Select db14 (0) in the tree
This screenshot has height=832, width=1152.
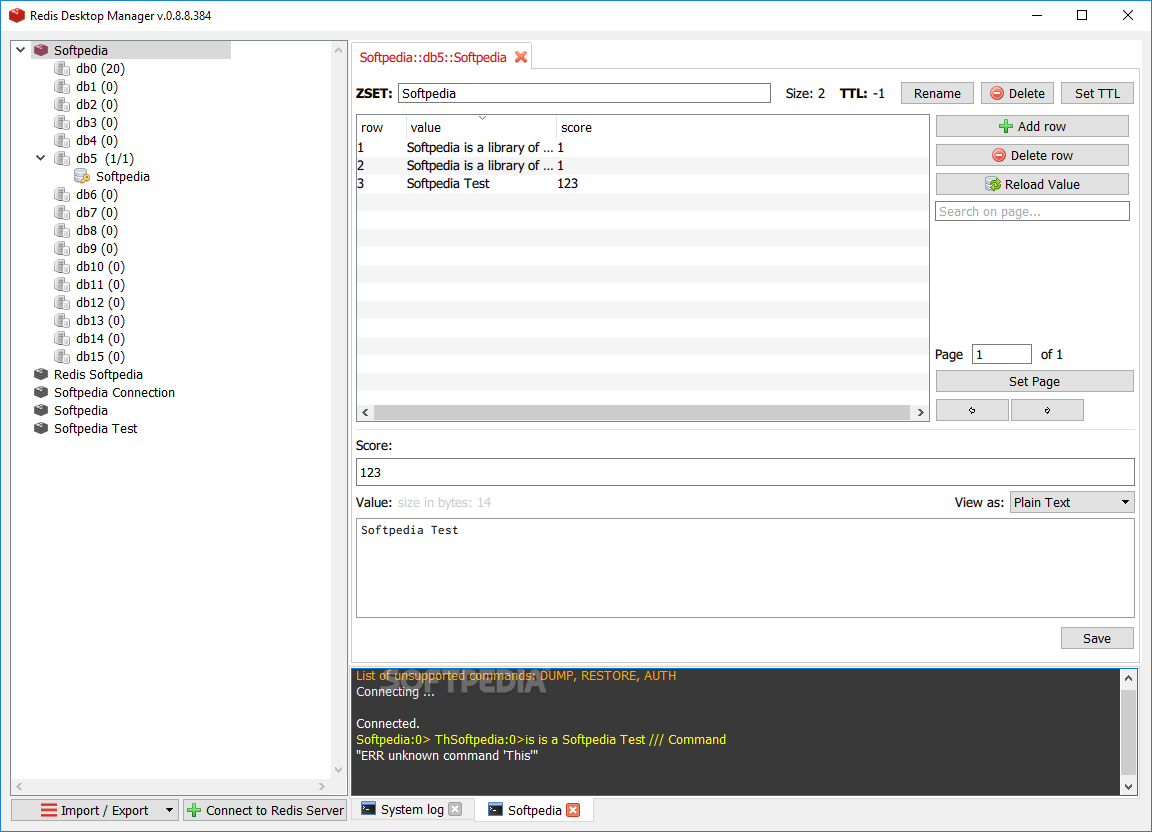point(100,339)
